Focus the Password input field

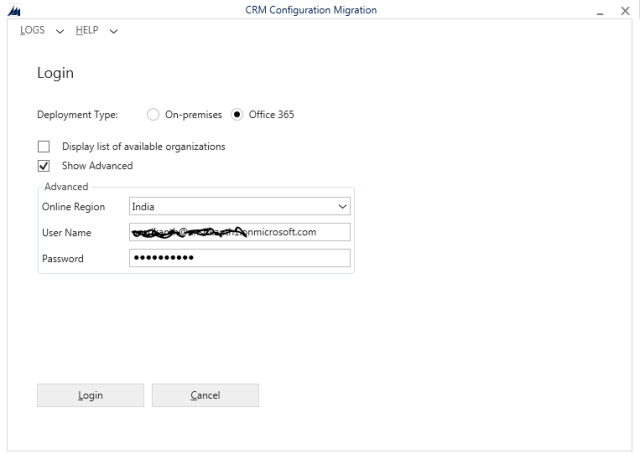coord(240,258)
